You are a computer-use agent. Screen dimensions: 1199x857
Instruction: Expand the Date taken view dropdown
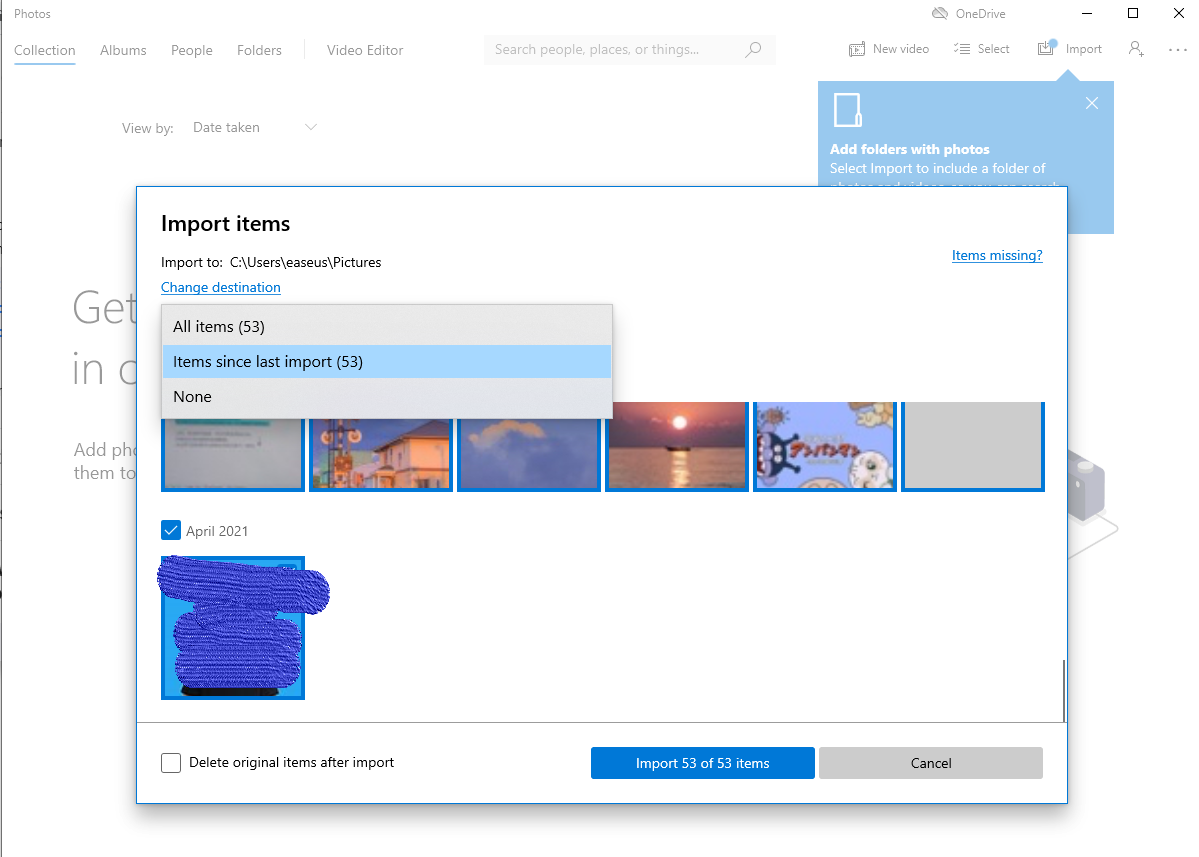coord(310,127)
